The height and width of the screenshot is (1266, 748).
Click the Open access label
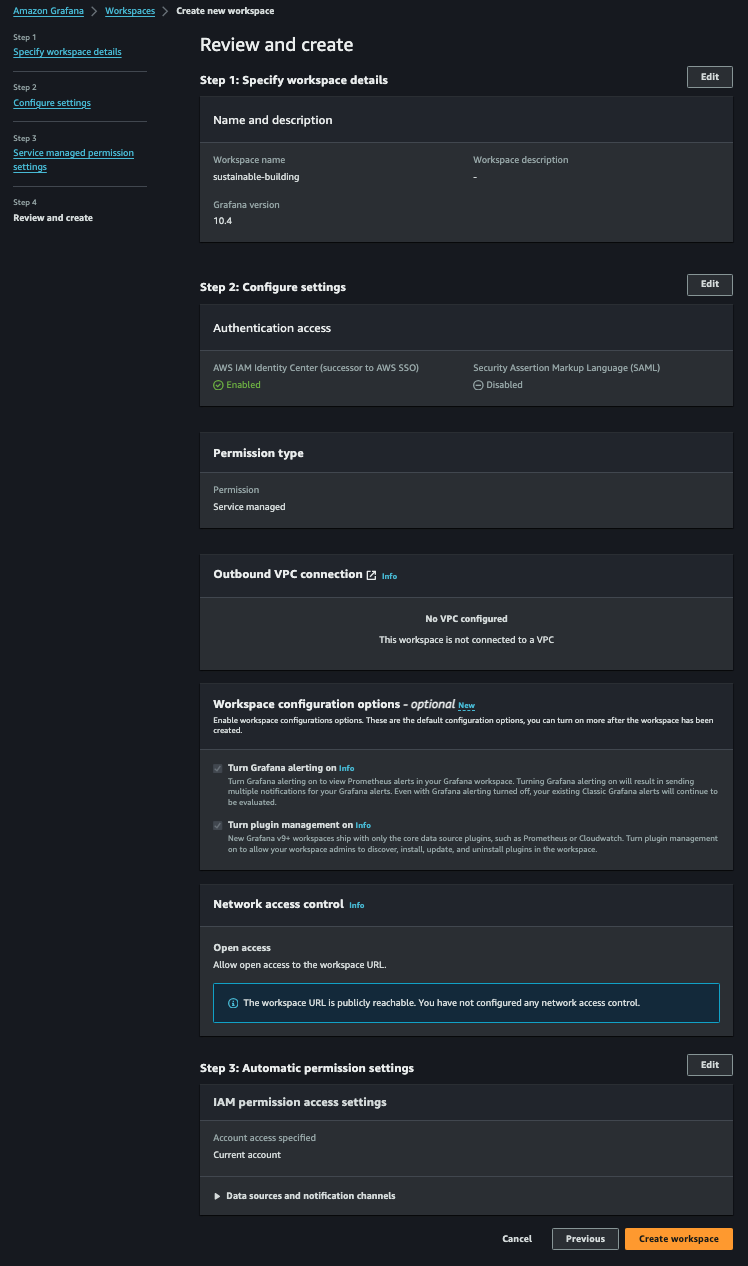[x=242, y=948]
